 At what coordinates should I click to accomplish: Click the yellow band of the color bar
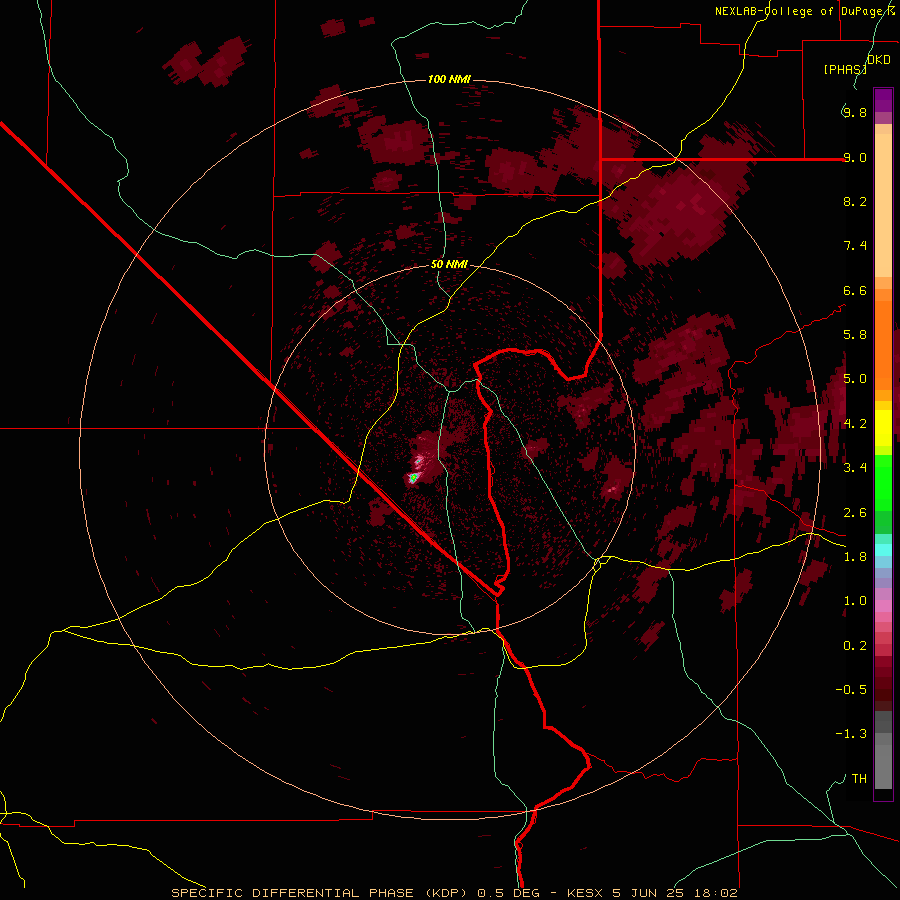pyautogui.click(x=883, y=428)
